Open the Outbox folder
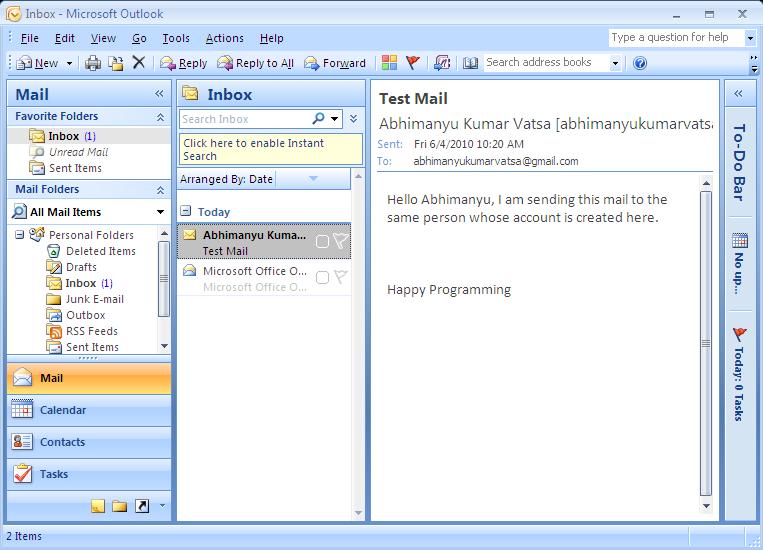 click(76, 315)
